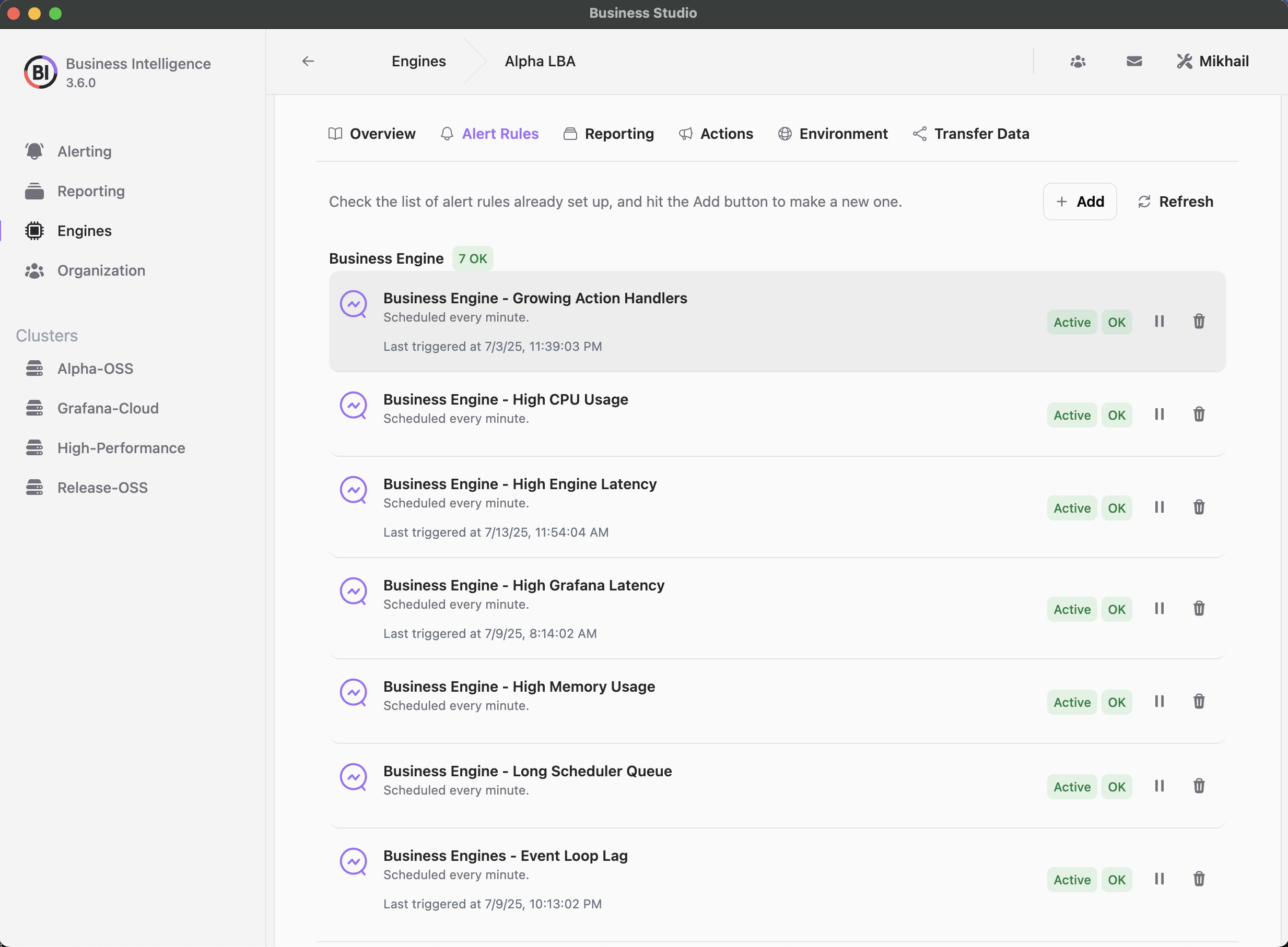Click the back arrow in header
Viewport: 1288px width, 947px height.
(x=308, y=61)
